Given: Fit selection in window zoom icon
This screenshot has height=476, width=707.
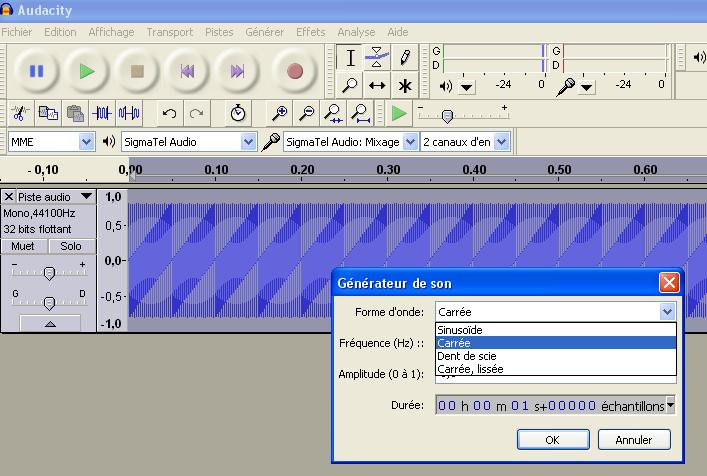Looking at the screenshot, I should coord(334,113).
